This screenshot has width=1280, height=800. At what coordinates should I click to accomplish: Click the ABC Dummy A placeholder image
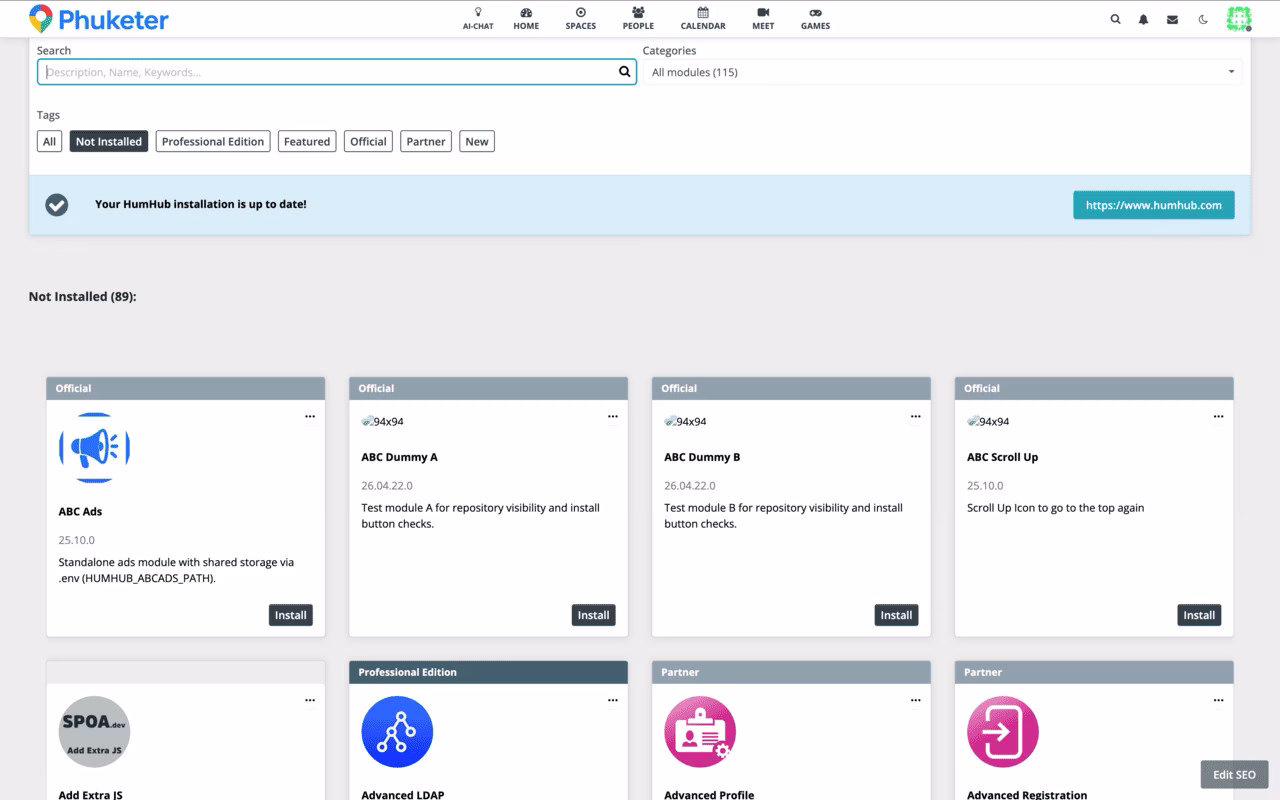(x=383, y=421)
